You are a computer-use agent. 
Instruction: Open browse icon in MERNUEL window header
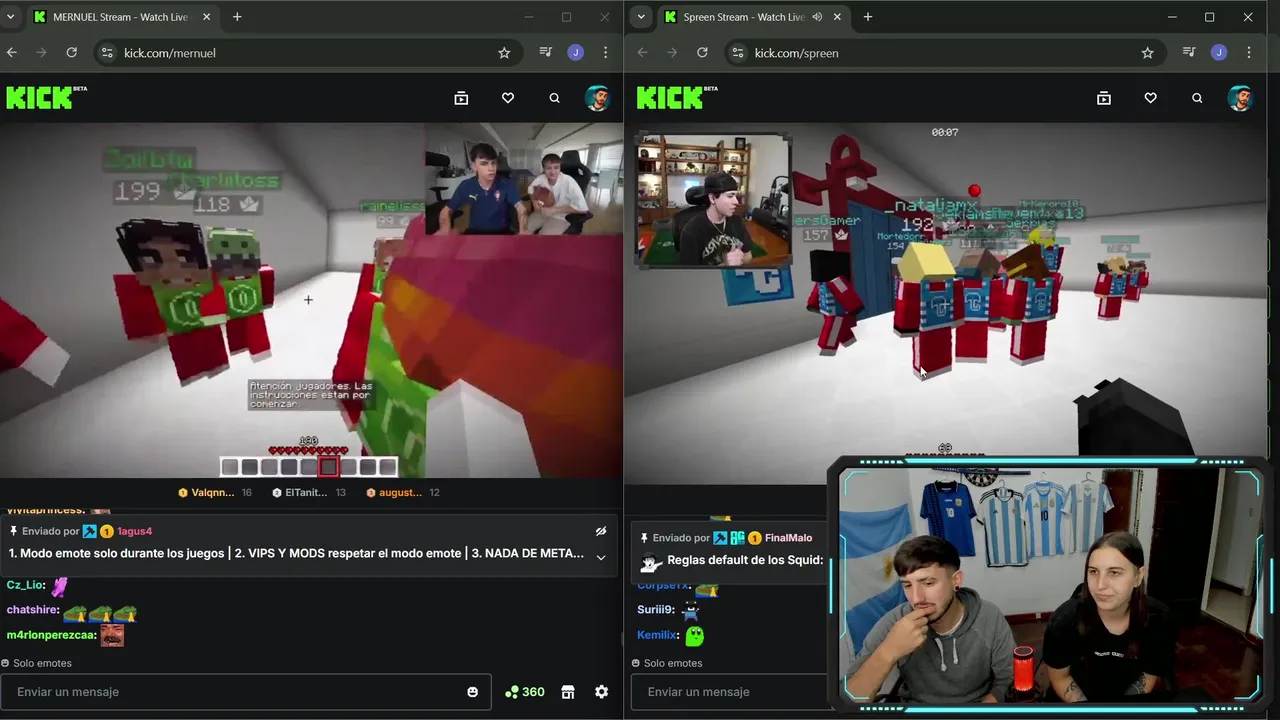pyautogui.click(x=461, y=98)
